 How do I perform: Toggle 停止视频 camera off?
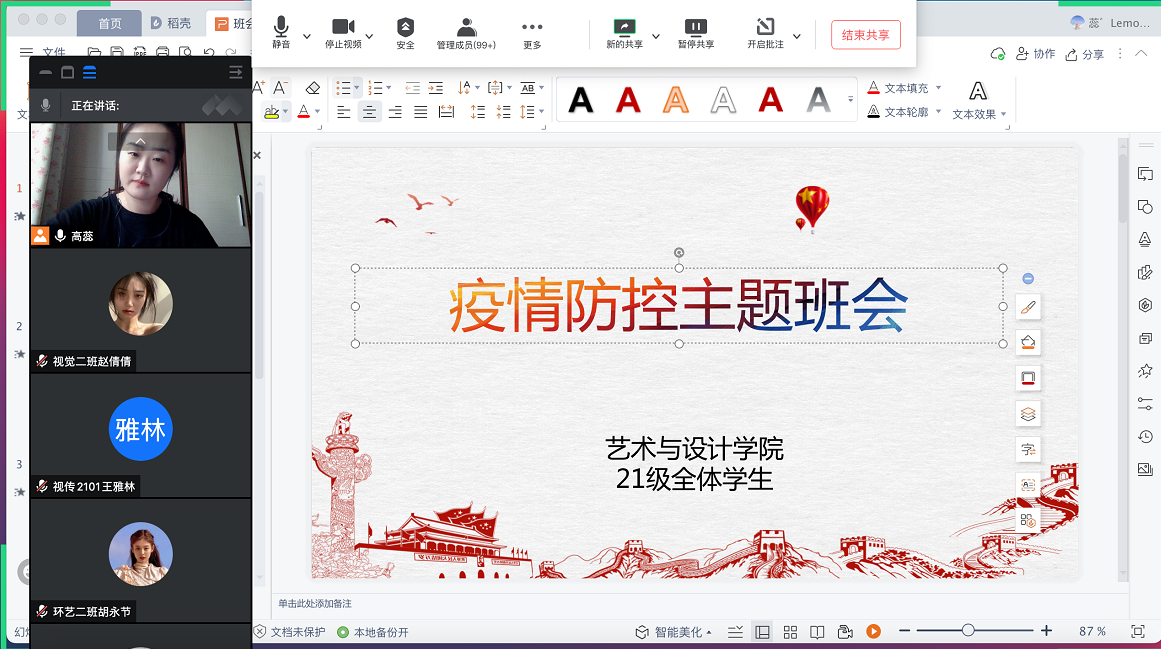[343, 28]
